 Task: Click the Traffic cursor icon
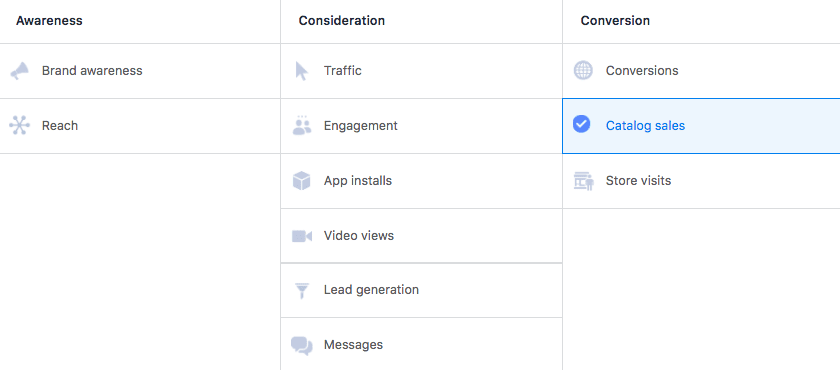point(302,71)
